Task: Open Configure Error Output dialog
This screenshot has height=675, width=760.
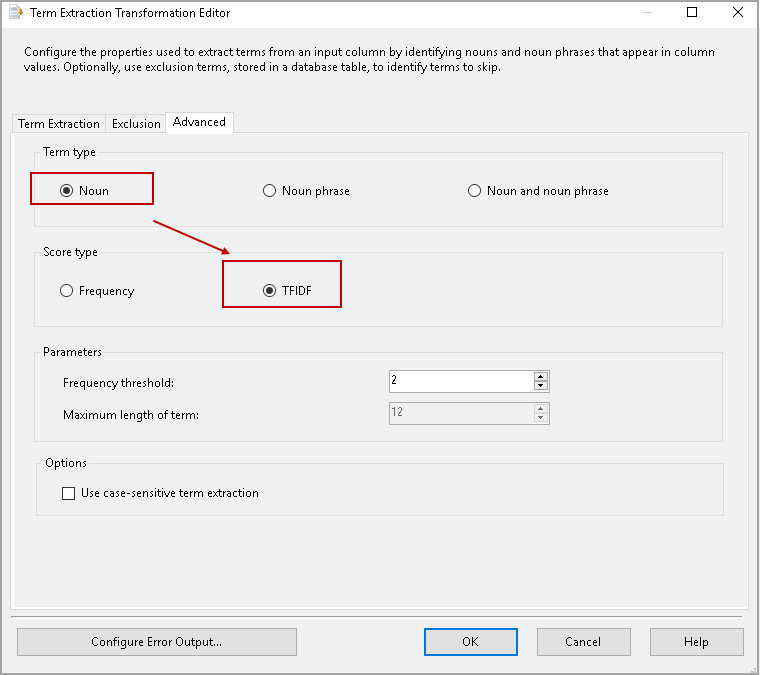Action: tap(157, 642)
